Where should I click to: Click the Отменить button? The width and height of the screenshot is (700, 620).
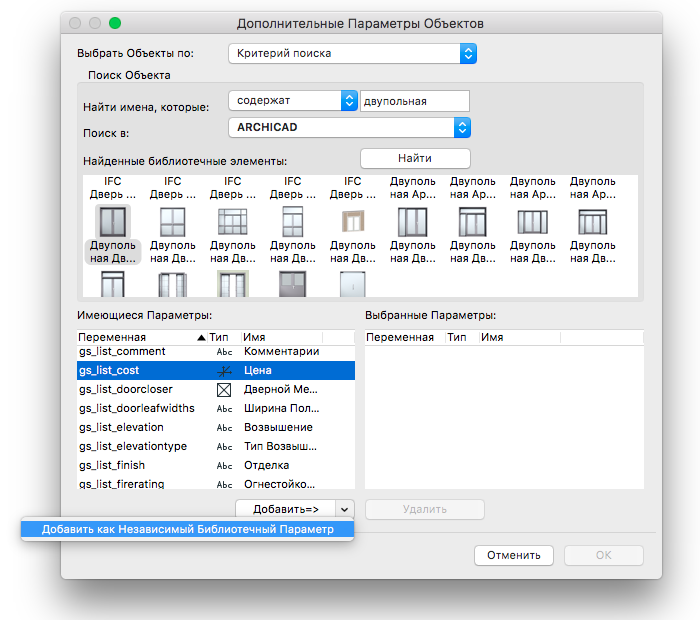pos(514,555)
